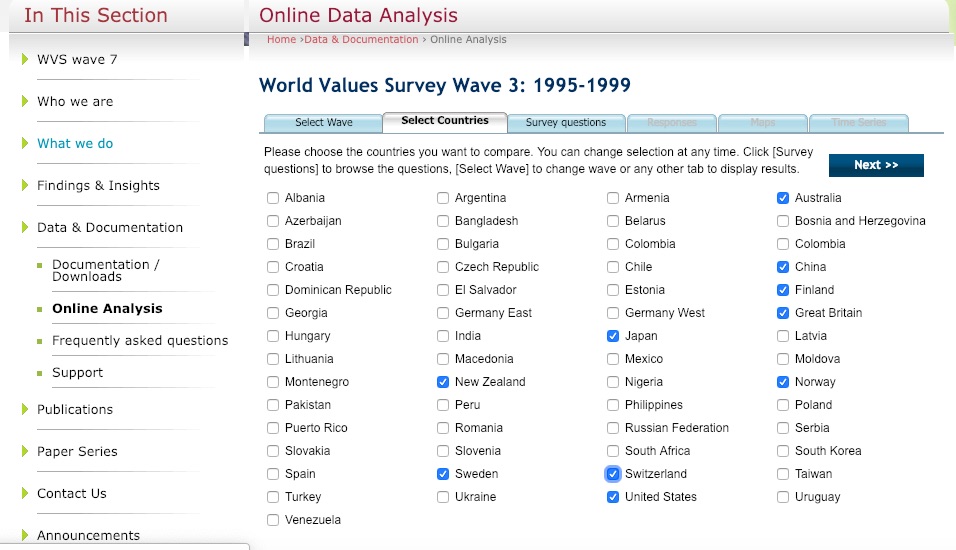
Task: Open Documentation / Downloads sidebar item
Action: (x=105, y=271)
